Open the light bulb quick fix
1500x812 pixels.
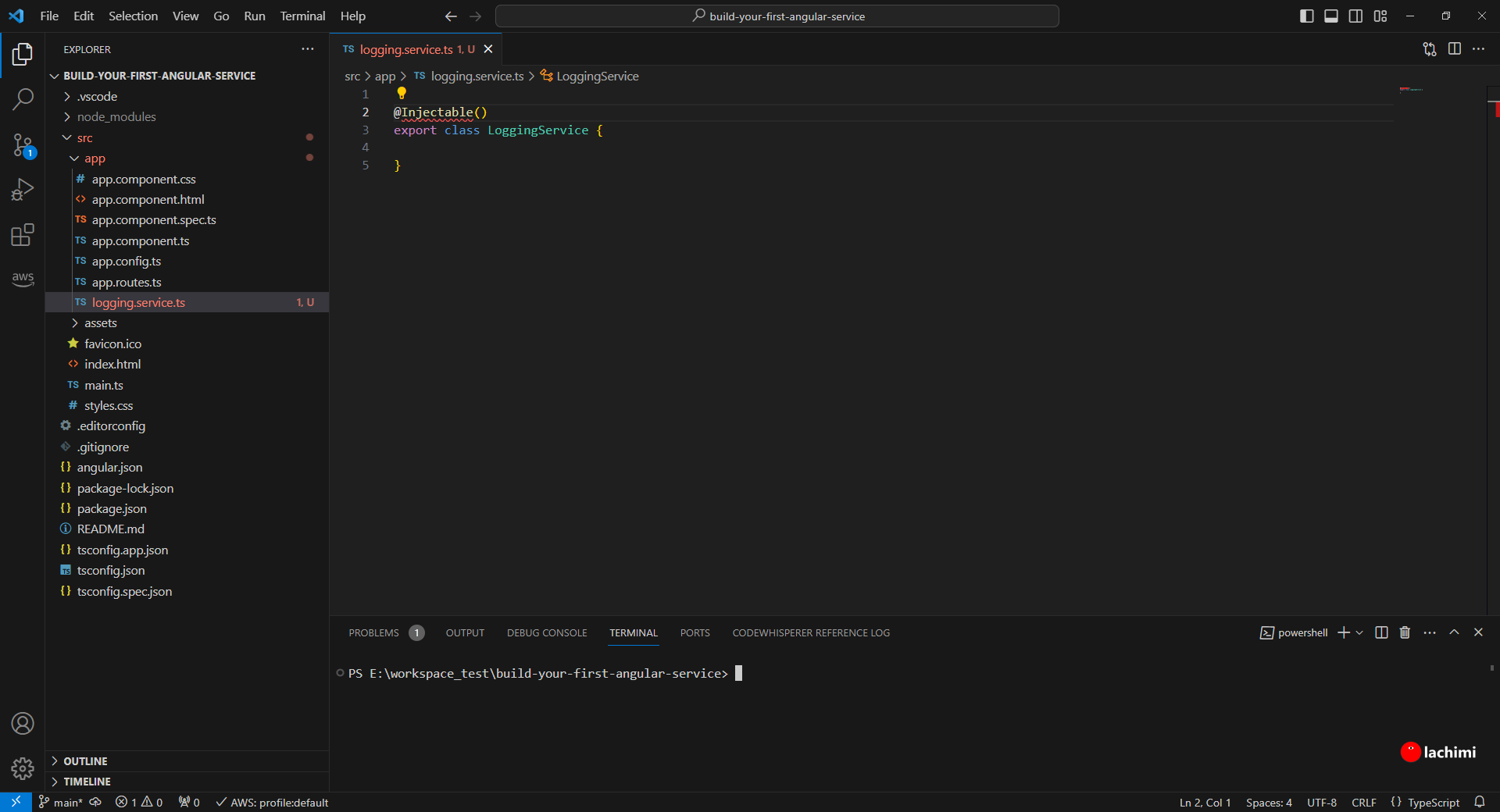402,93
